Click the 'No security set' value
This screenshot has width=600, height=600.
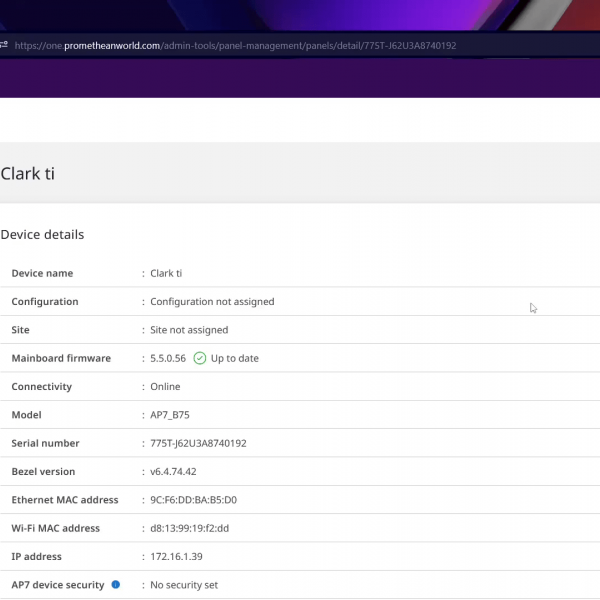[x=184, y=585]
